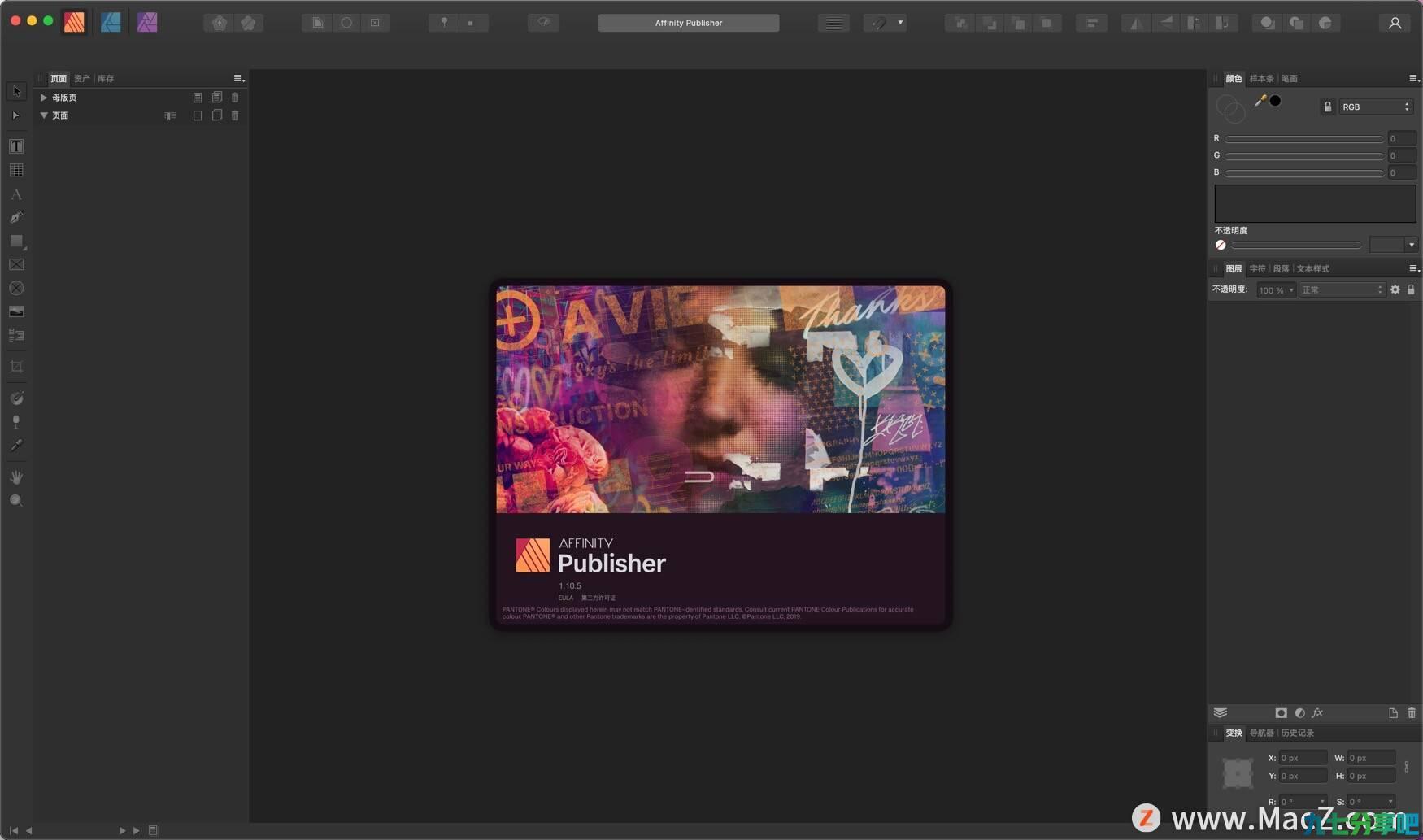The height and width of the screenshot is (840, 1423).
Task: Open the Pages panel options menu
Action: [x=239, y=78]
